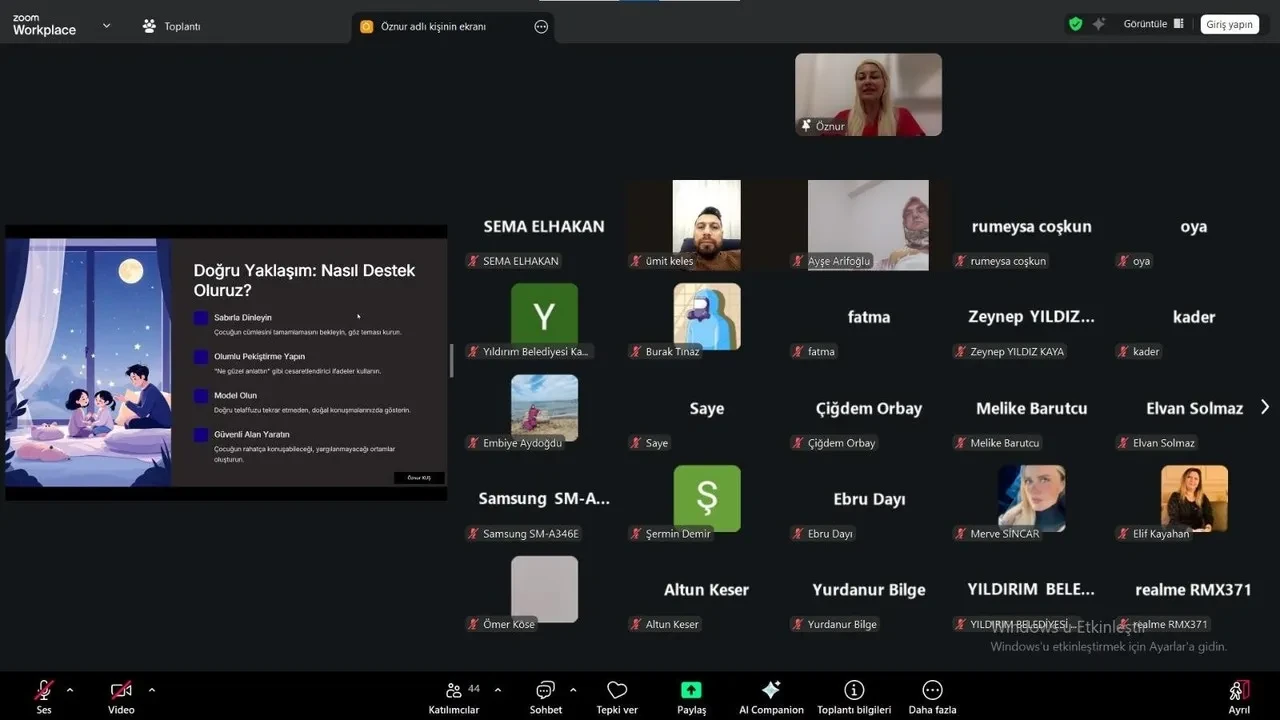The image size is (1280, 720).
Task: Open the Daha fazla more options
Action: 932,690
